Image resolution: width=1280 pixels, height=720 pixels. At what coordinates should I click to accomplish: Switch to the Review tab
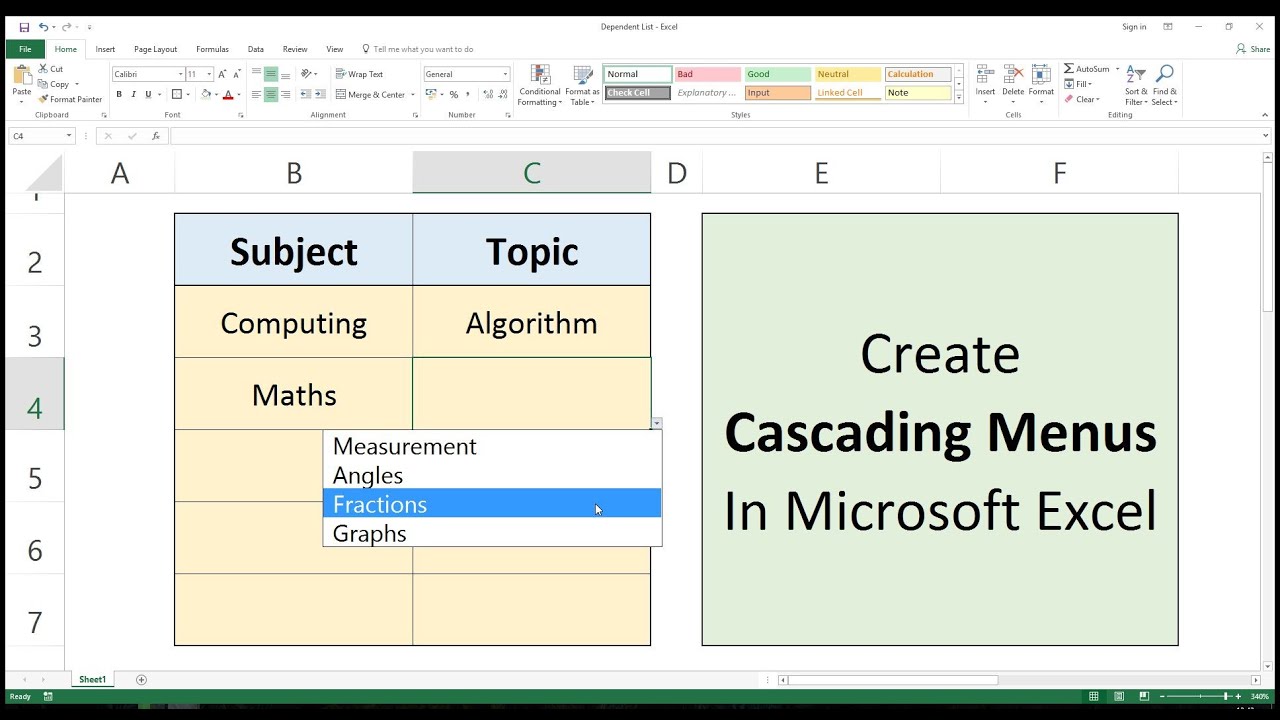coord(295,49)
